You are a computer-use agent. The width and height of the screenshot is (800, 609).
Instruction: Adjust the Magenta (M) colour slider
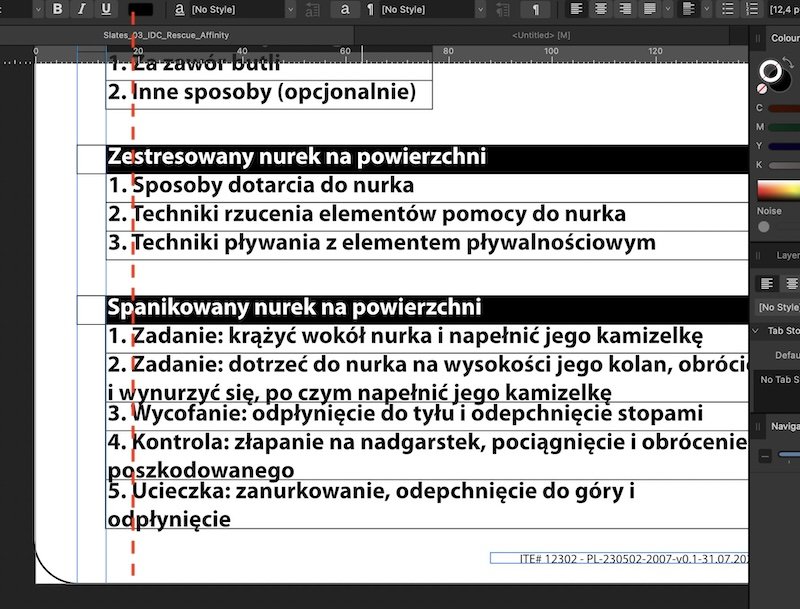(x=784, y=127)
